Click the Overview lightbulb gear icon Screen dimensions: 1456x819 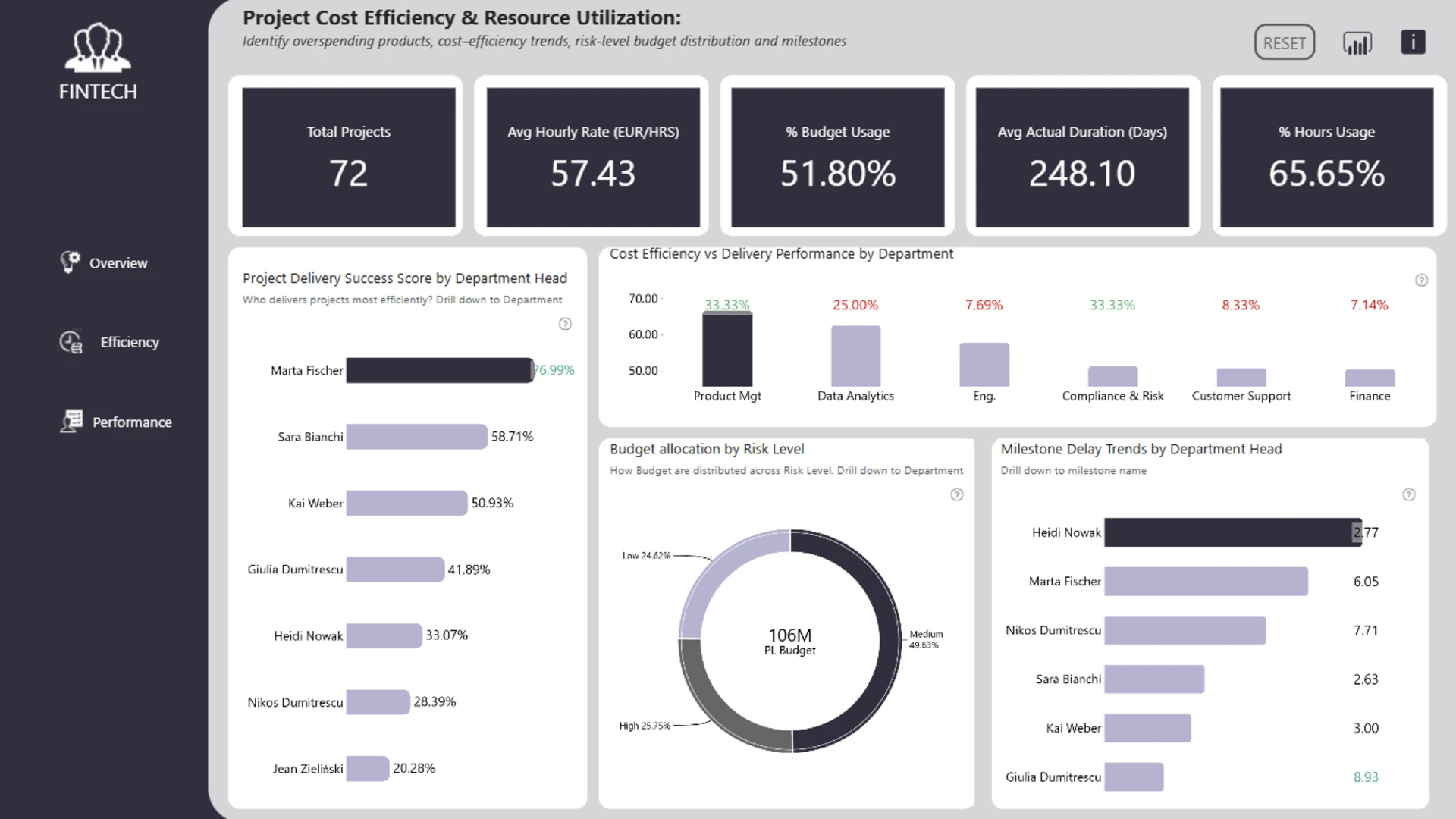click(x=70, y=262)
